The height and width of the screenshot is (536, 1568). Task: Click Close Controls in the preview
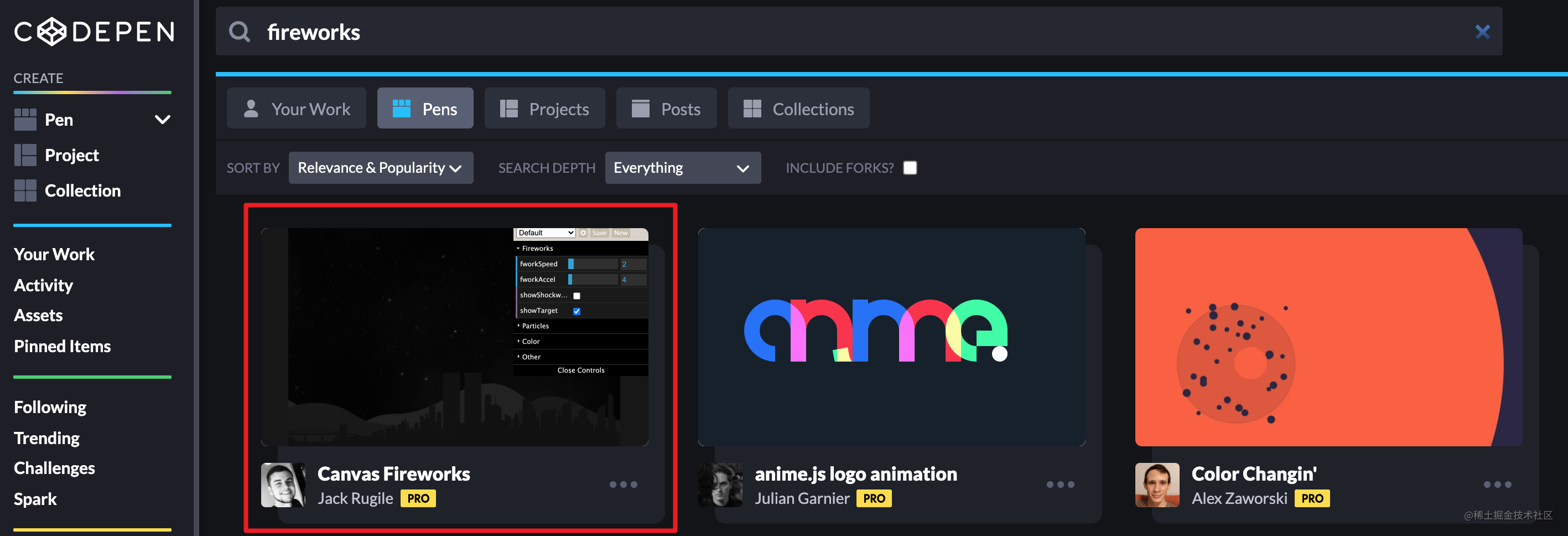pyautogui.click(x=581, y=370)
